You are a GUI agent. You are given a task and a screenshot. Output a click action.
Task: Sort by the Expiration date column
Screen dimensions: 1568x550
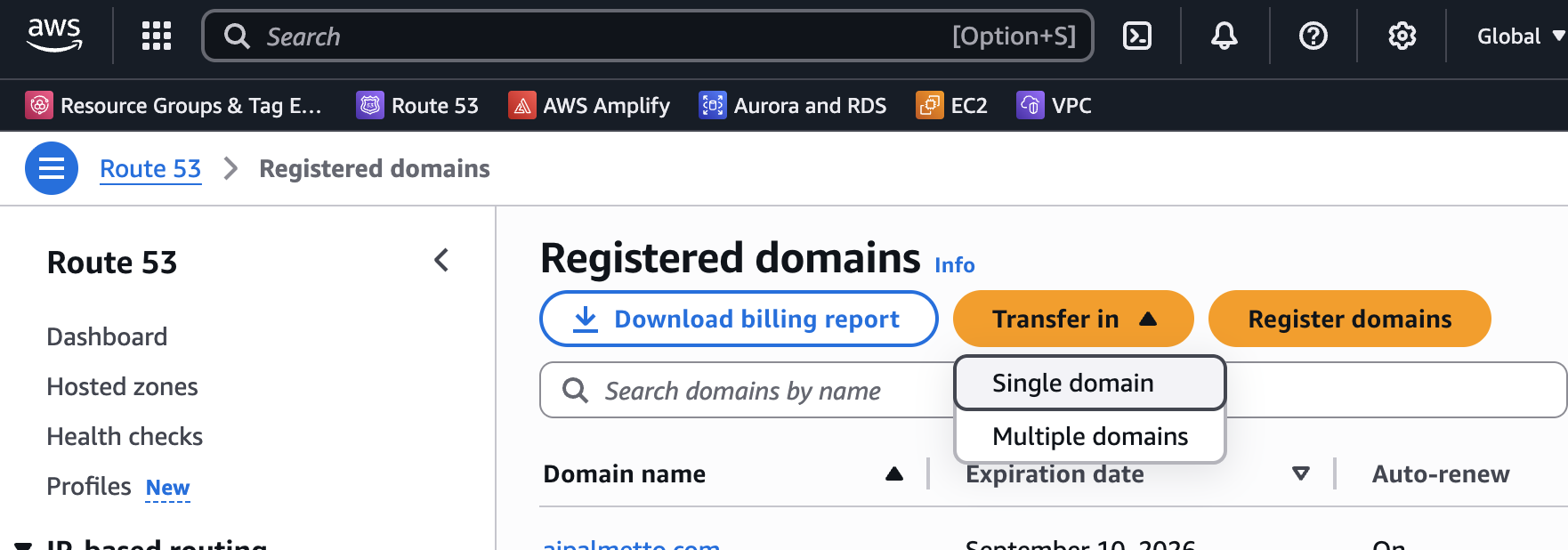pyautogui.click(x=1055, y=474)
